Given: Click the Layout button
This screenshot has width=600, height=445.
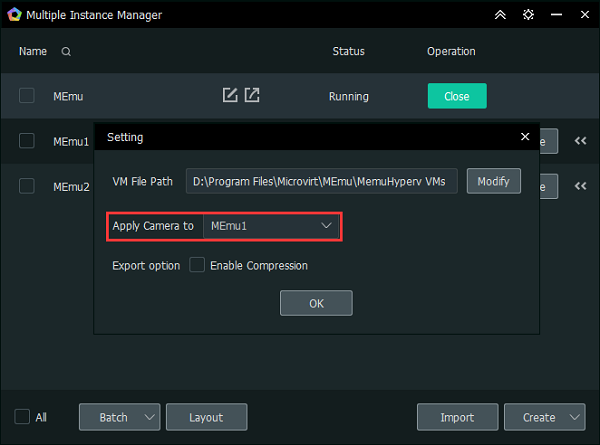Looking at the screenshot, I should coord(206,417).
